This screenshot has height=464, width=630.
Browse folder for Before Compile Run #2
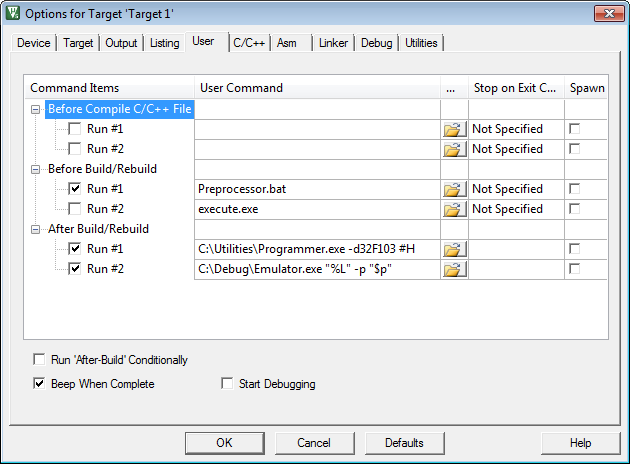click(x=454, y=149)
